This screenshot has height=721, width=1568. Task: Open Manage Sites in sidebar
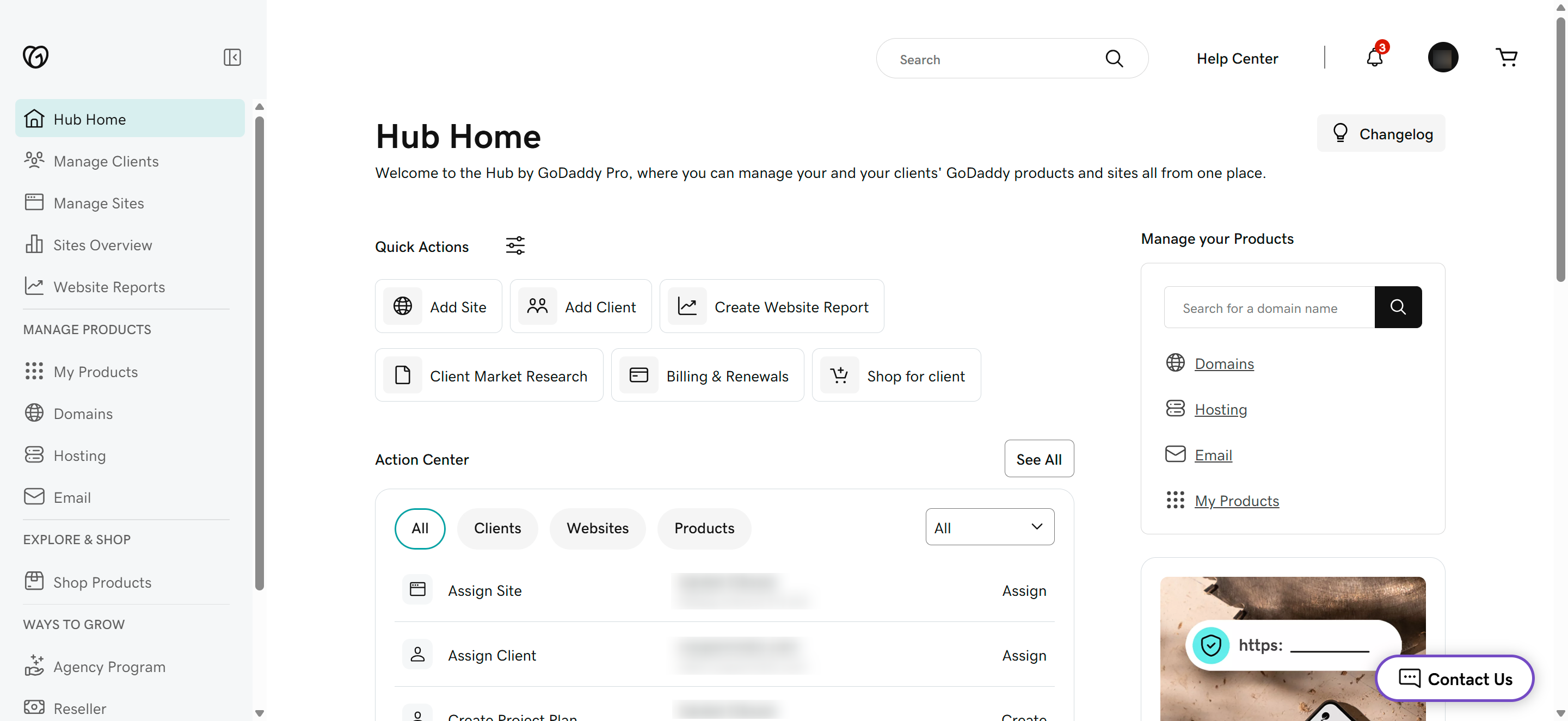pyautogui.click(x=130, y=202)
